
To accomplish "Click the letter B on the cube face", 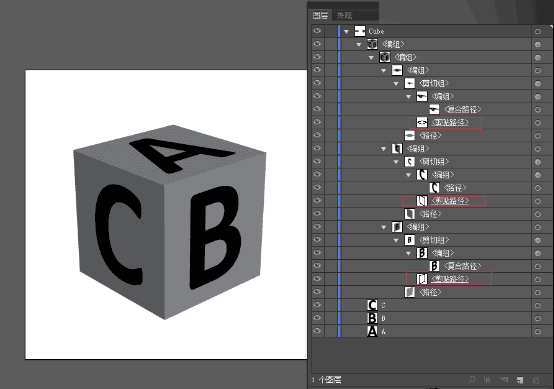I will click(216, 237).
